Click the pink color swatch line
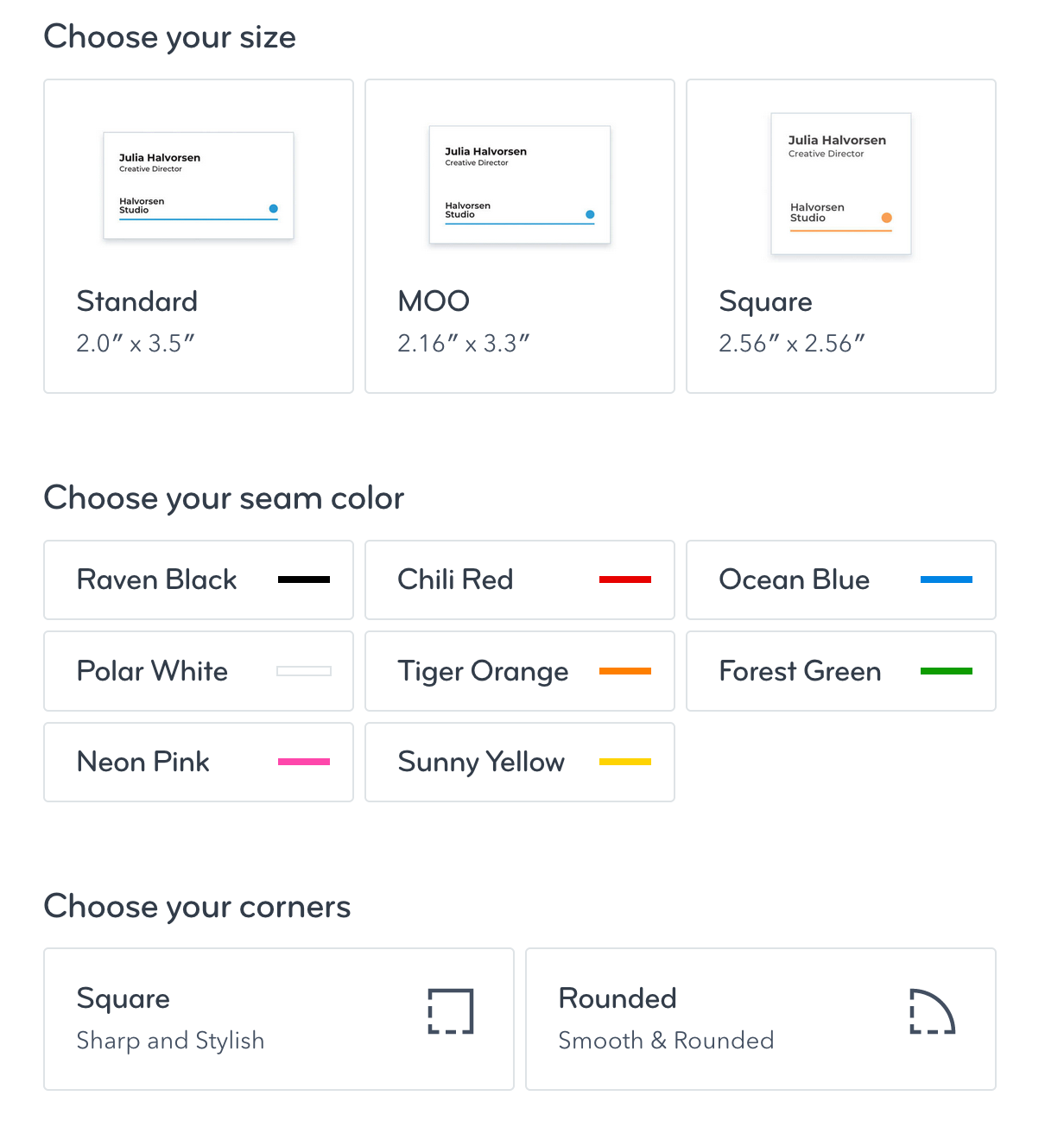This screenshot has height=1140, width=1064. pyautogui.click(x=304, y=762)
